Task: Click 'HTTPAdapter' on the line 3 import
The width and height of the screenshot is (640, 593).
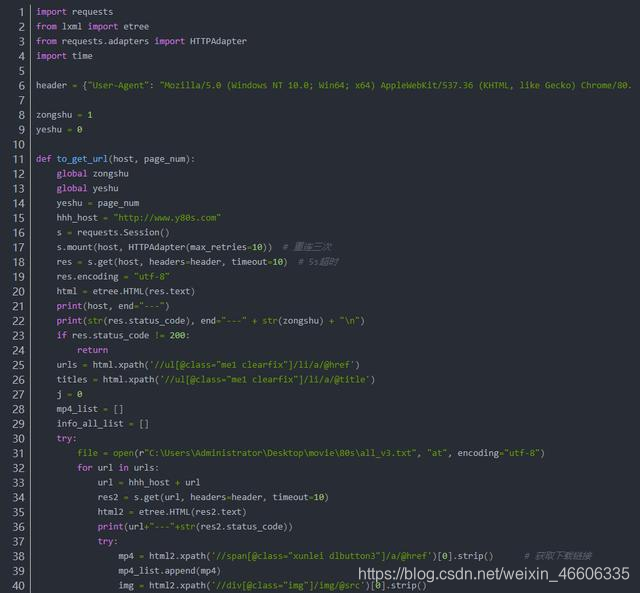Action: coord(218,41)
